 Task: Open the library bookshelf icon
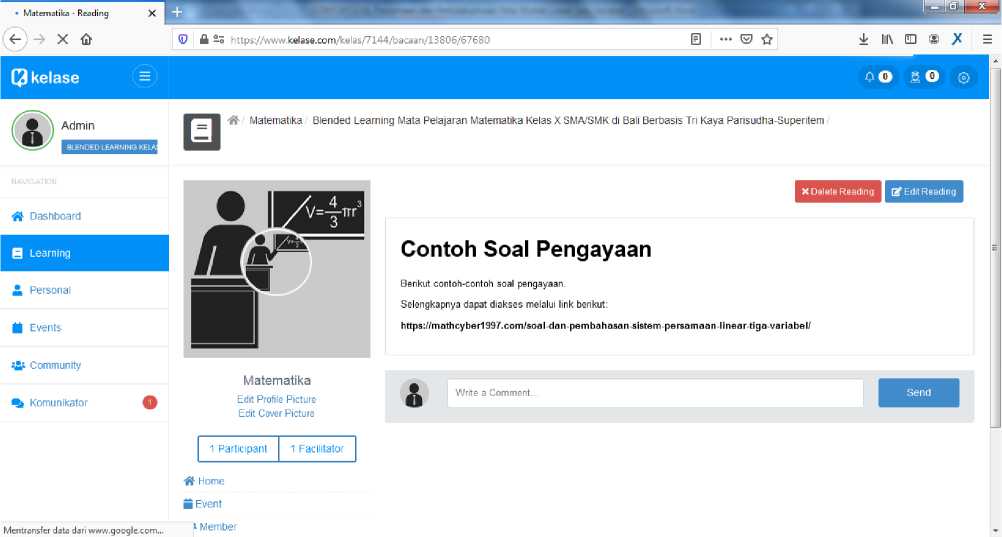(887, 40)
